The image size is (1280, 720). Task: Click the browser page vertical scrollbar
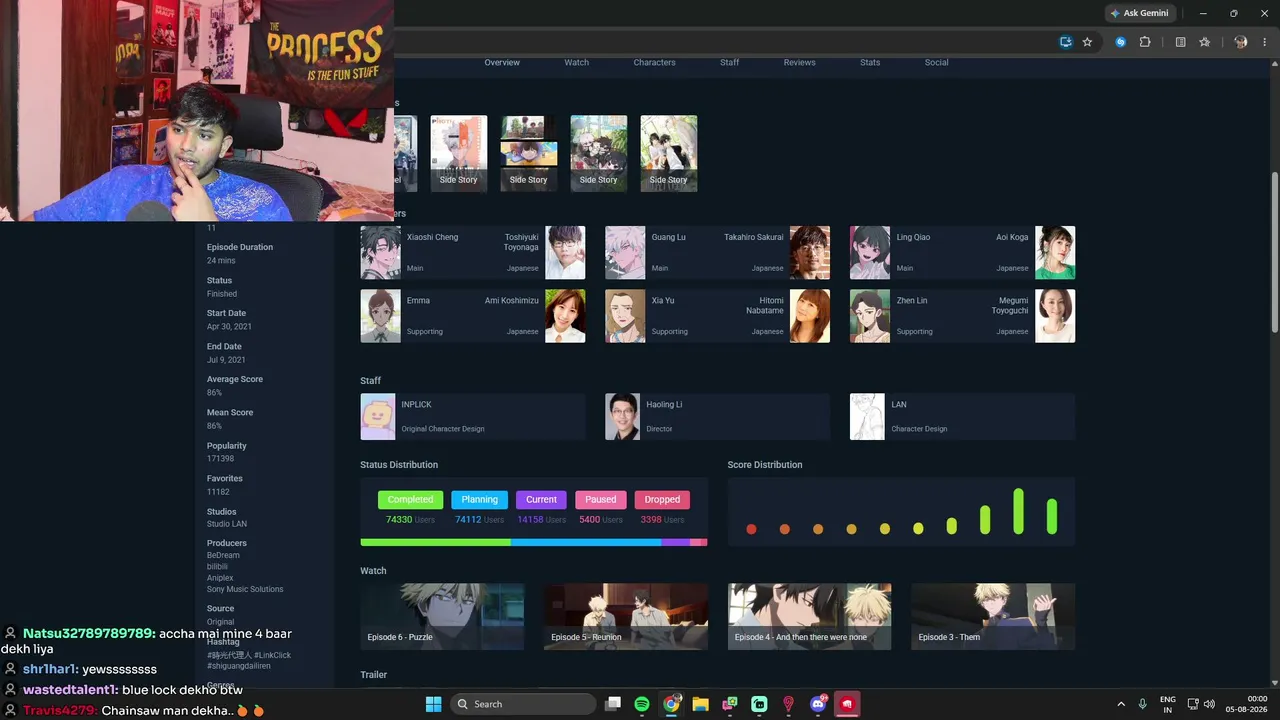coord(1274,253)
